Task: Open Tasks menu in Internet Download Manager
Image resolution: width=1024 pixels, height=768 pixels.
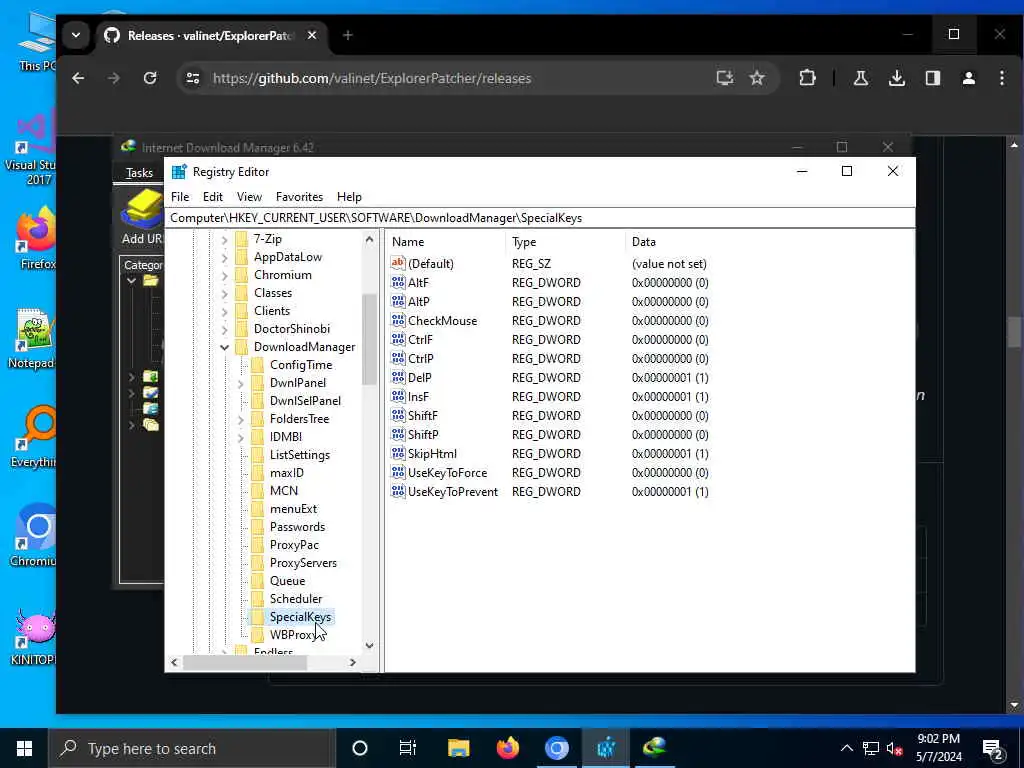Action: coord(139,172)
